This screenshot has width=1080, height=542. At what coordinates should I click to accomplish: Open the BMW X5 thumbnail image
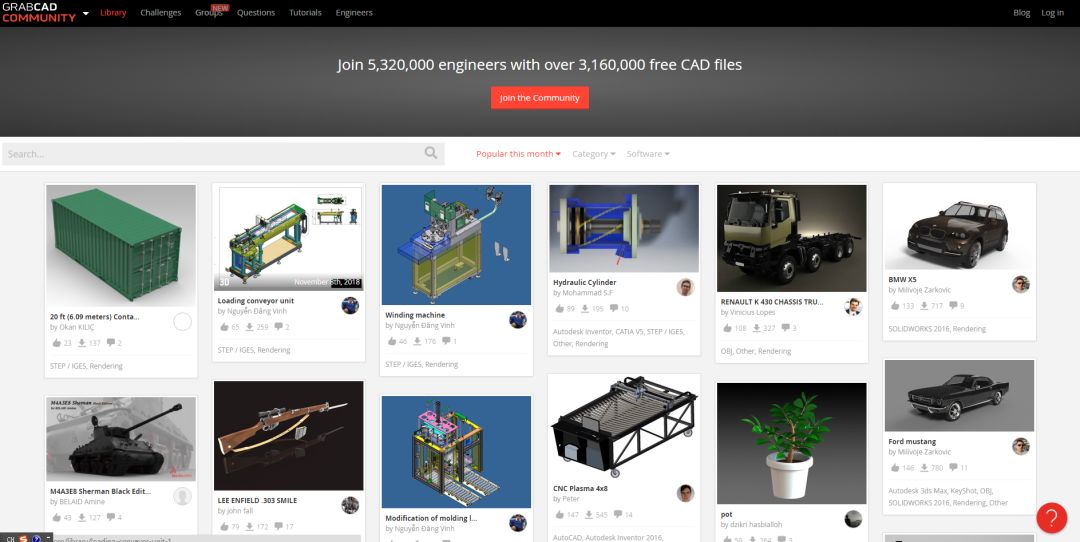click(x=959, y=227)
